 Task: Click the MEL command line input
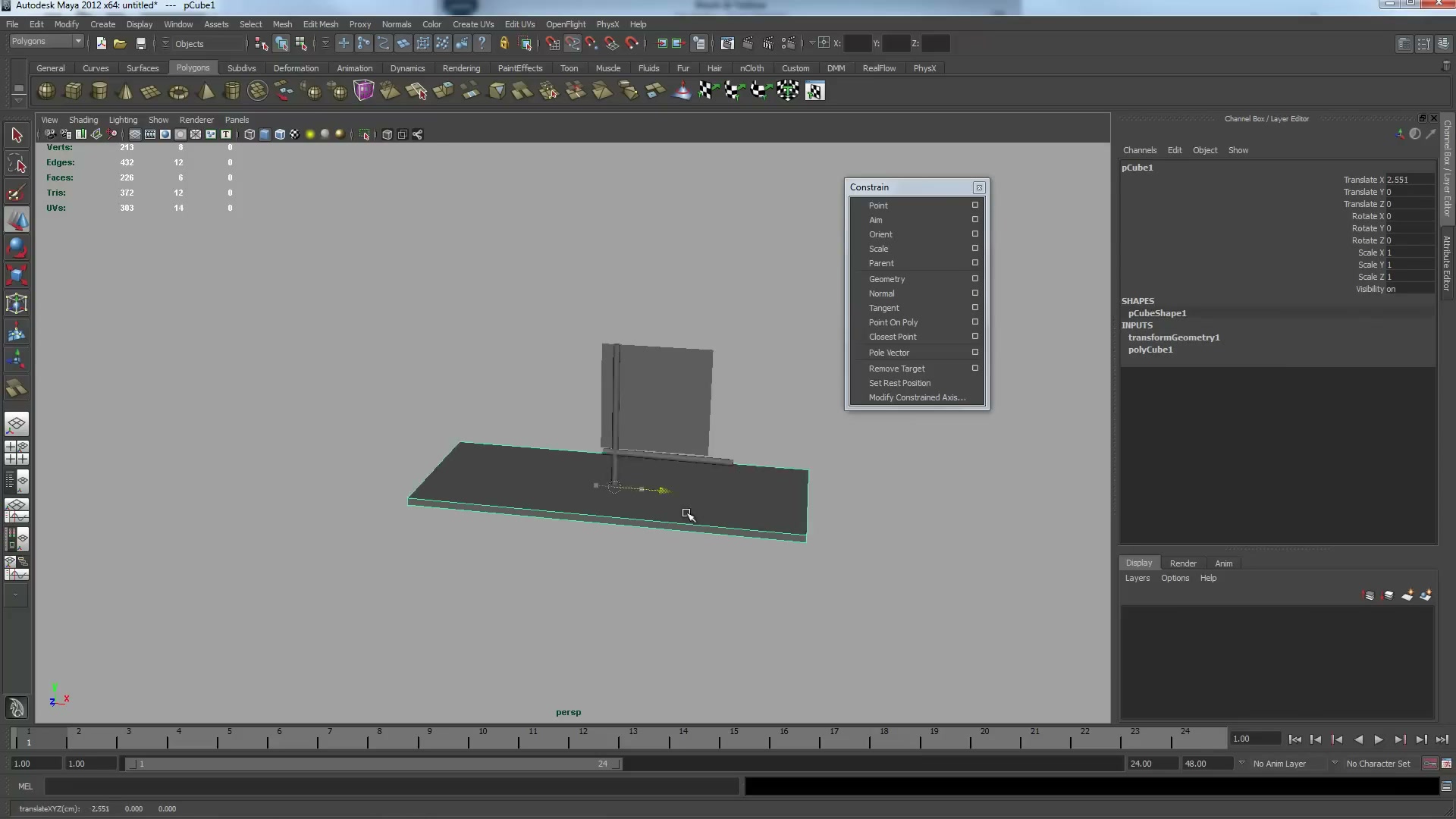click(391, 786)
